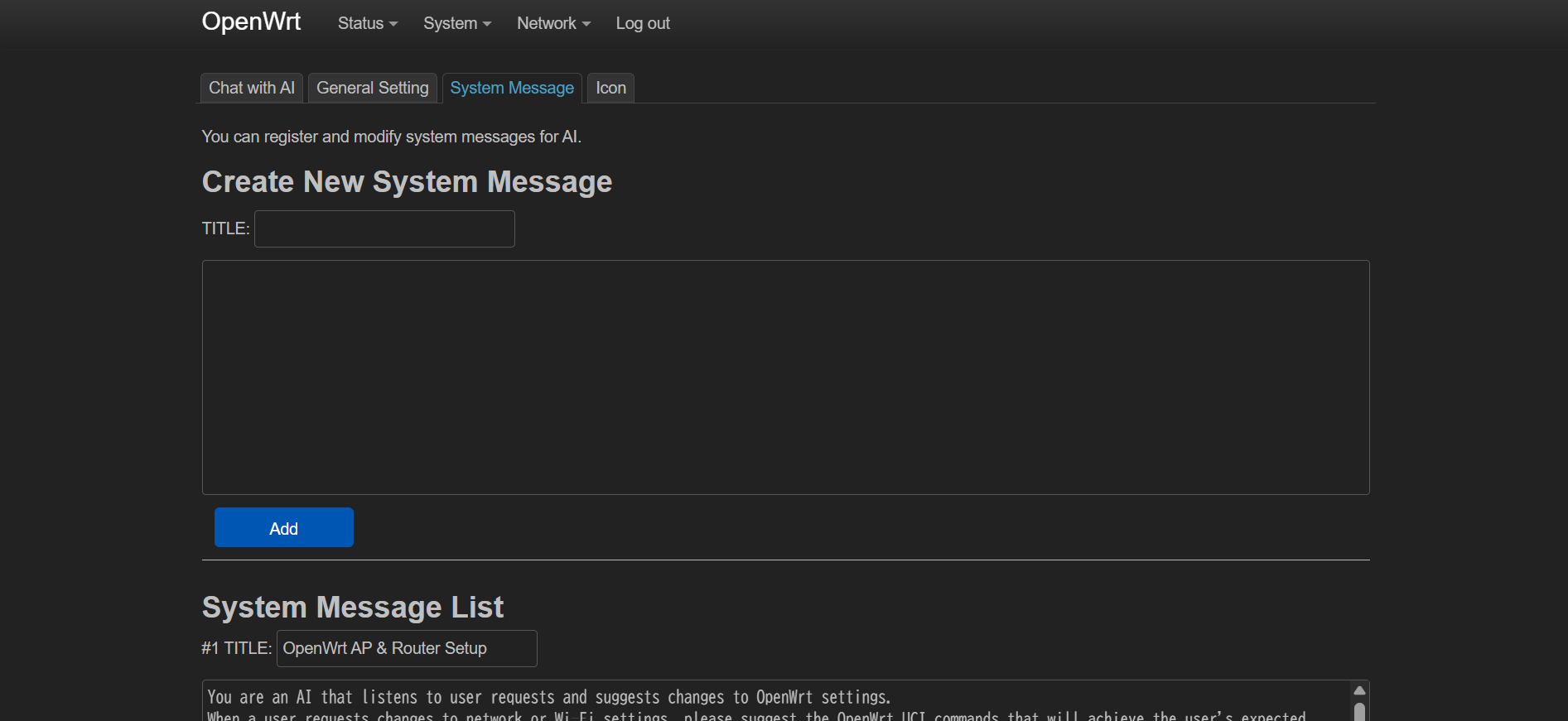Click the blue Add button
Image resolution: width=1568 pixels, height=721 pixels.
click(284, 527)
